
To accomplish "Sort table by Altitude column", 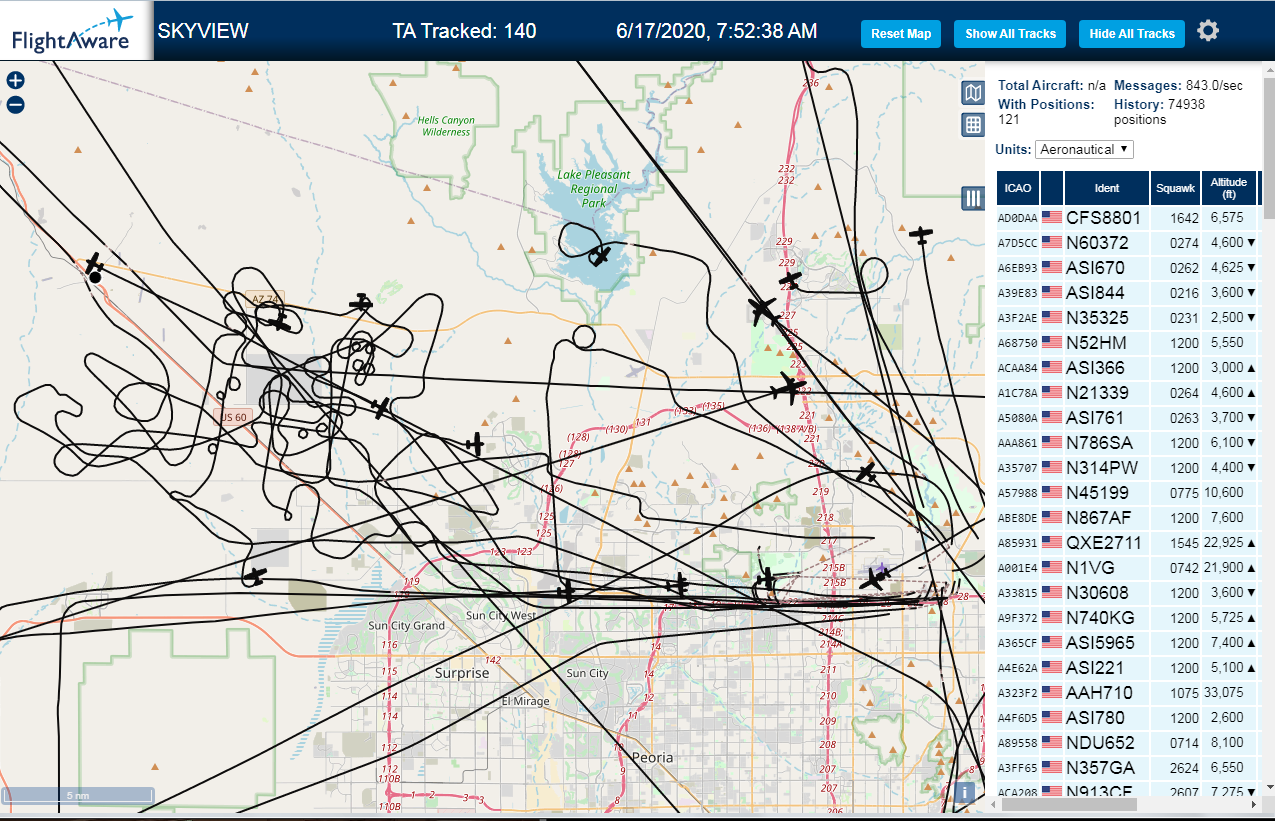I will click(x=1229, y=187).
